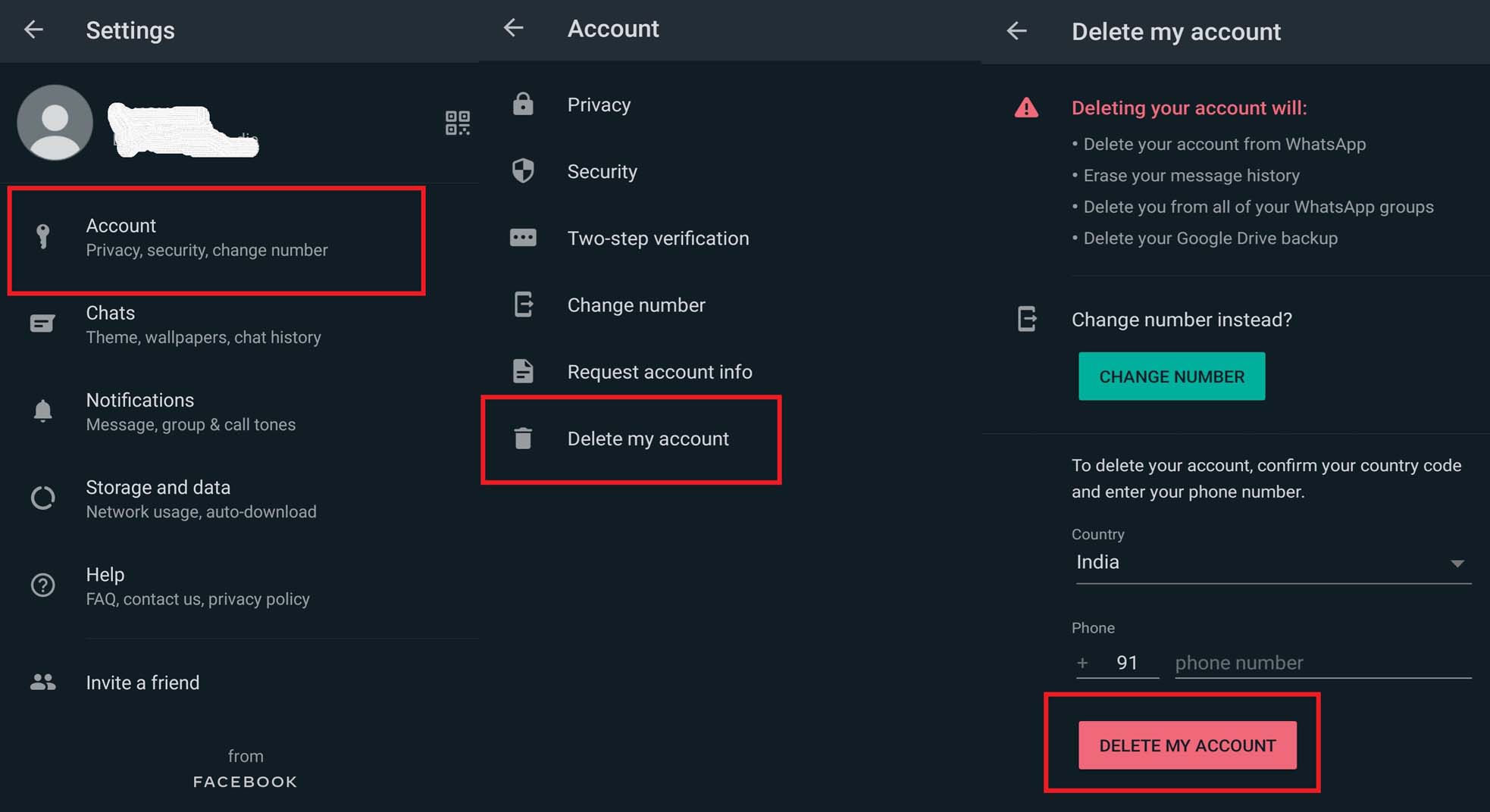Click the Two-step verification dots icon

click(x=523, y=238)
